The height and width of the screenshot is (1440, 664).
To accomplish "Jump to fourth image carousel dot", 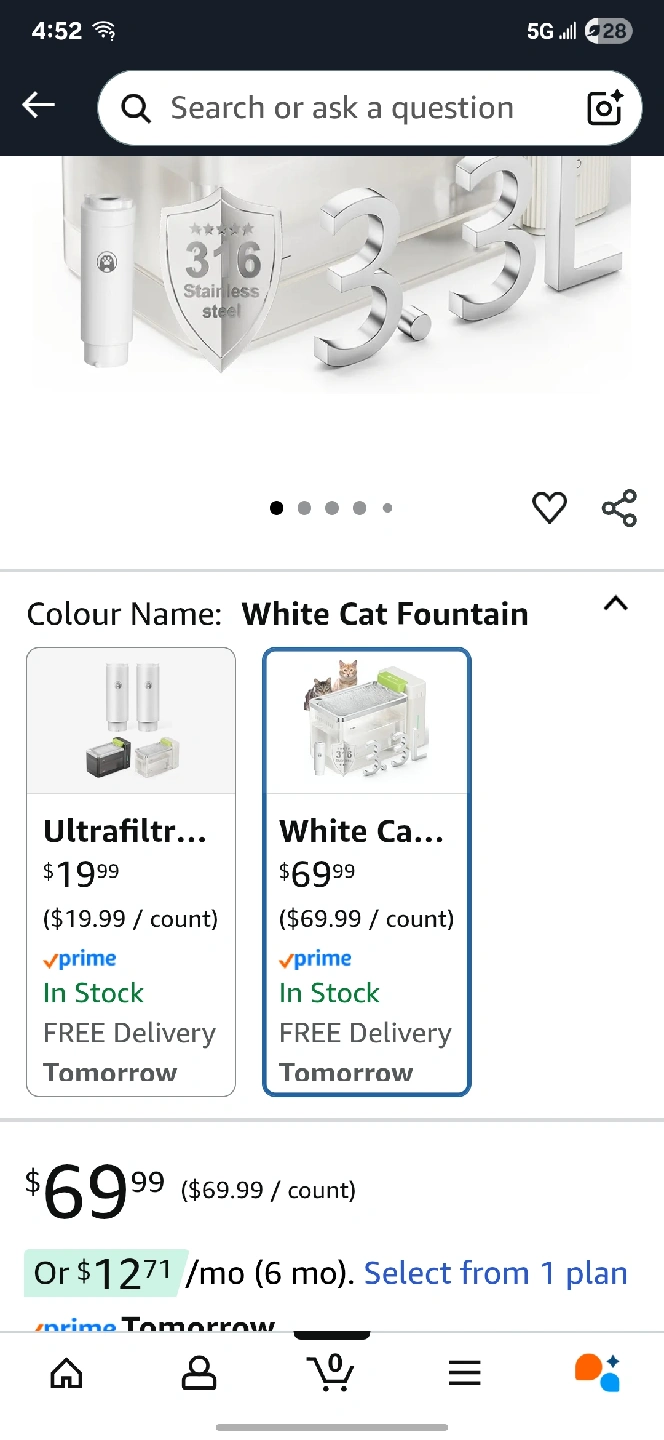I will 359,508.
